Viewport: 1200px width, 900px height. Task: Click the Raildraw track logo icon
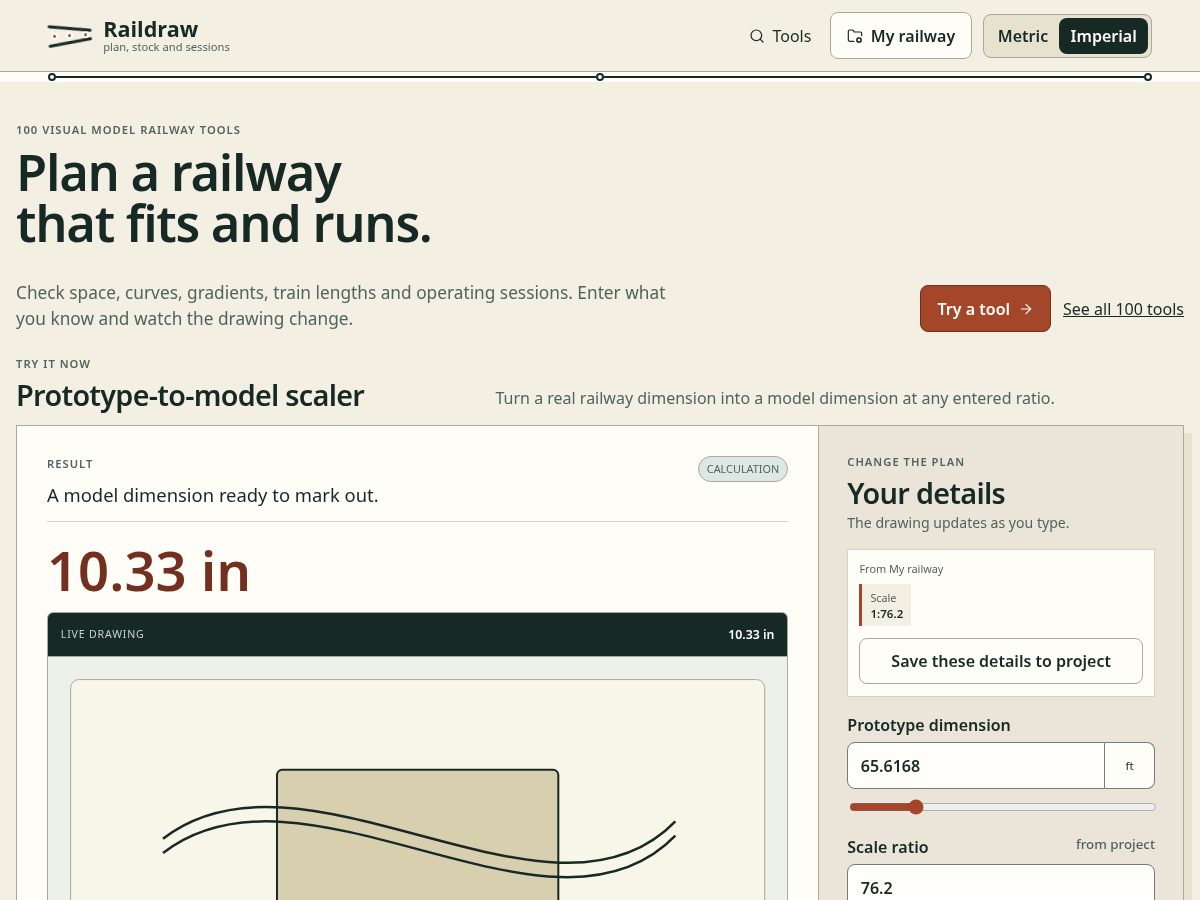(70, 36)
